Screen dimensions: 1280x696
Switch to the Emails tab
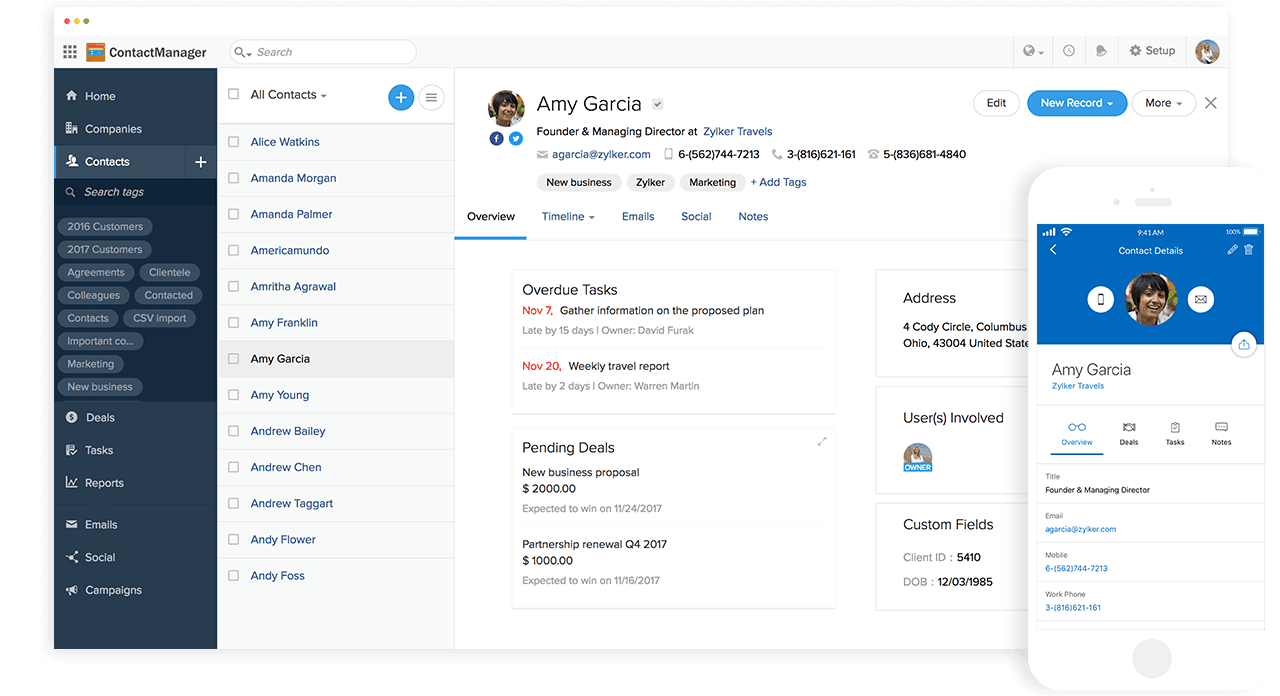click(x=638, y=216)
